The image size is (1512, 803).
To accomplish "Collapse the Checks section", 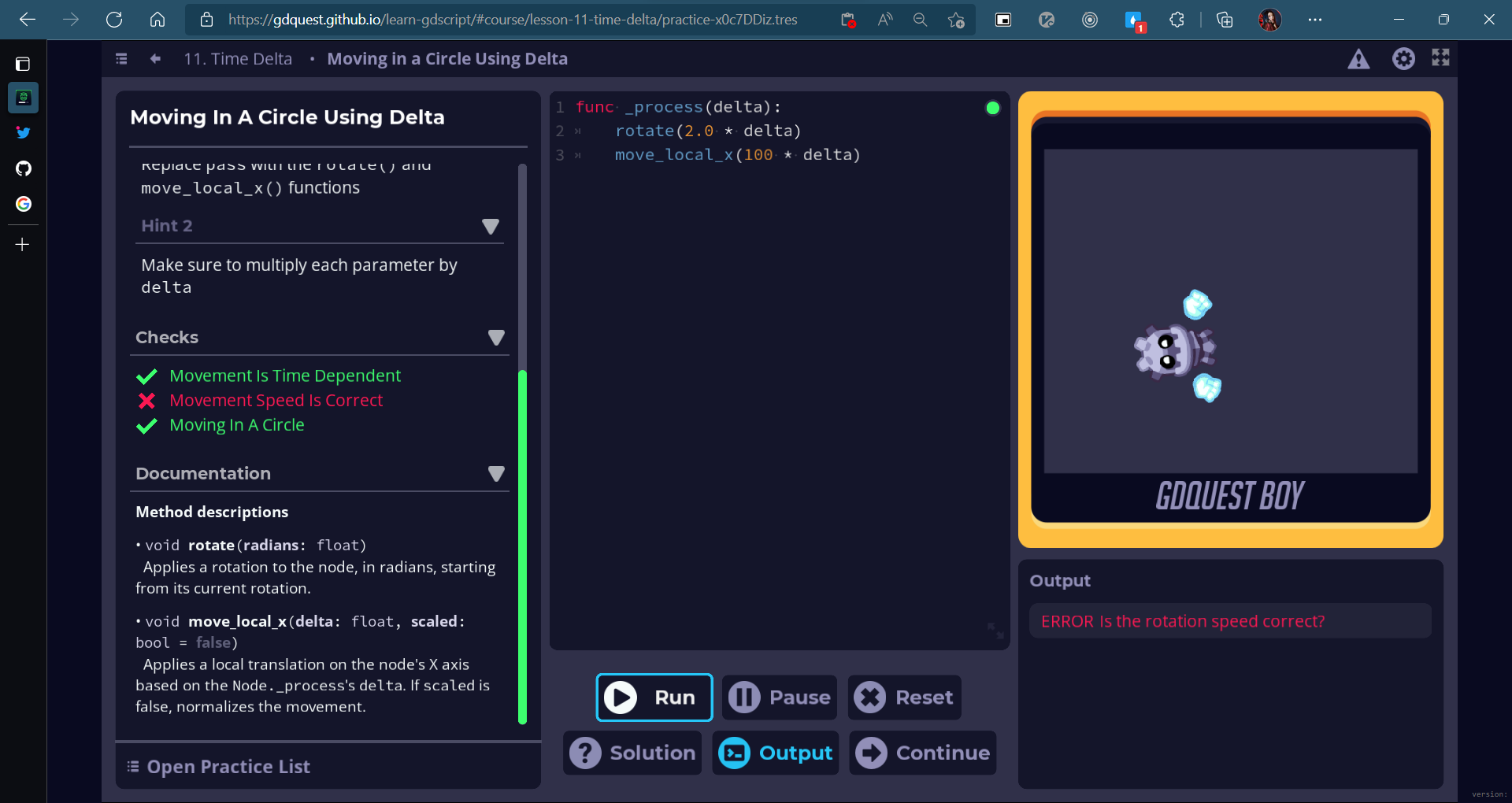I will click(496, 338).
